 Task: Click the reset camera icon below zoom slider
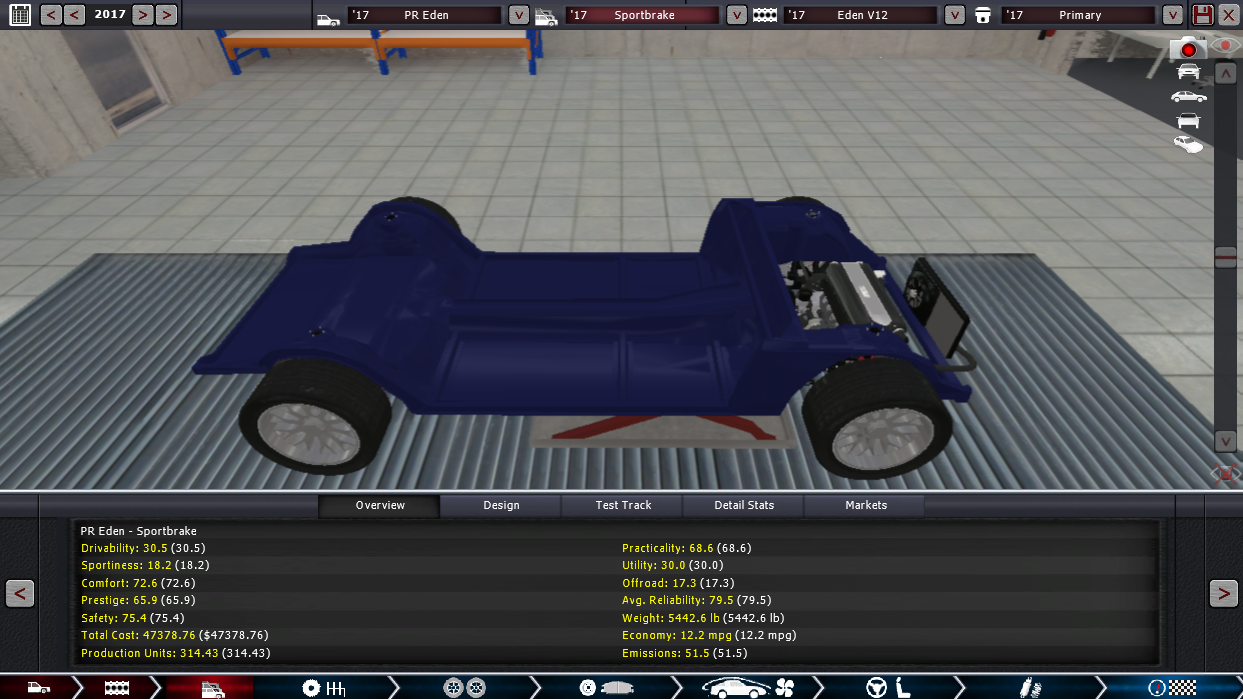[x=1226, y=473]
